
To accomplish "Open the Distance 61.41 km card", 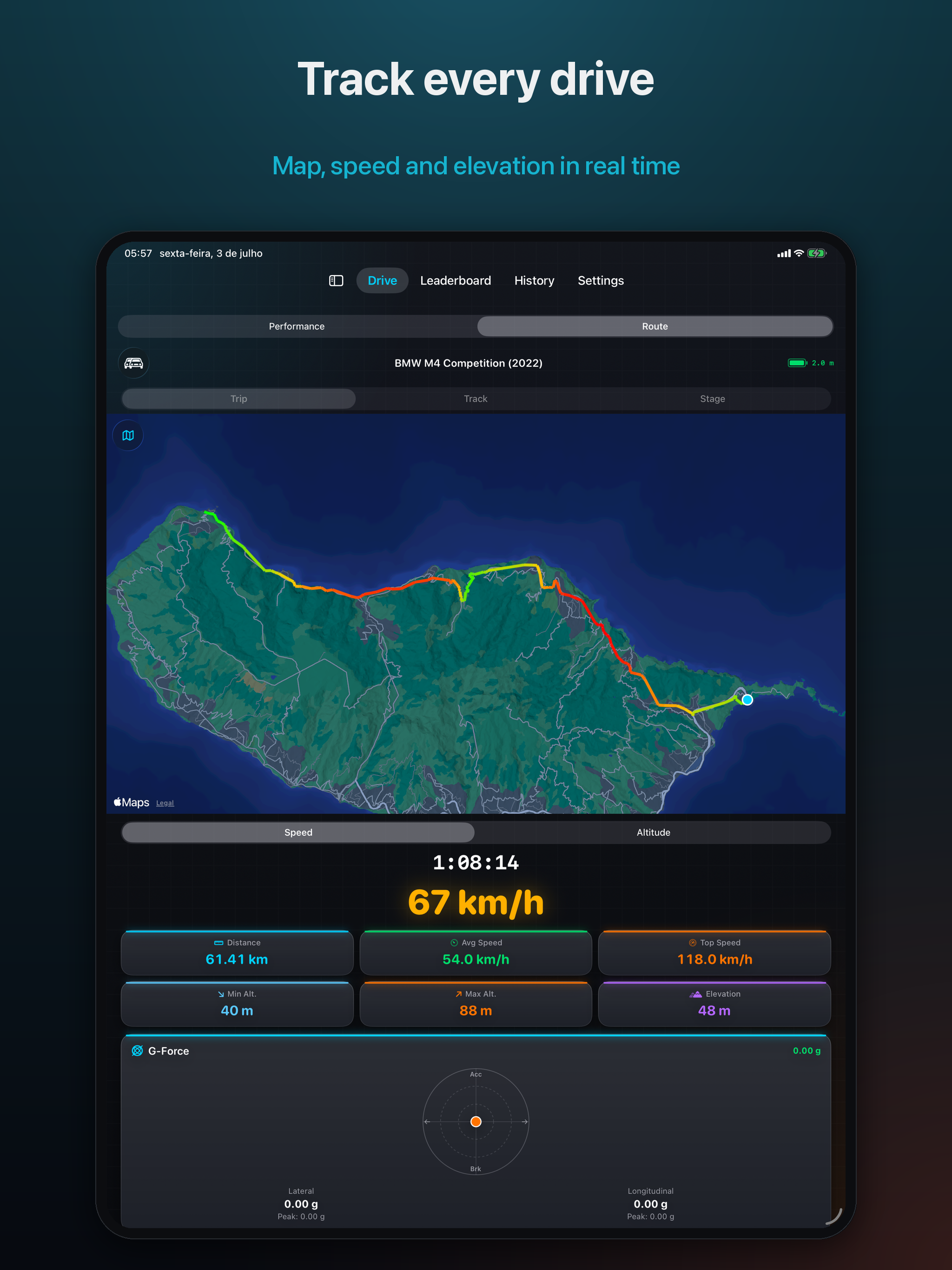I will [237, 952].
